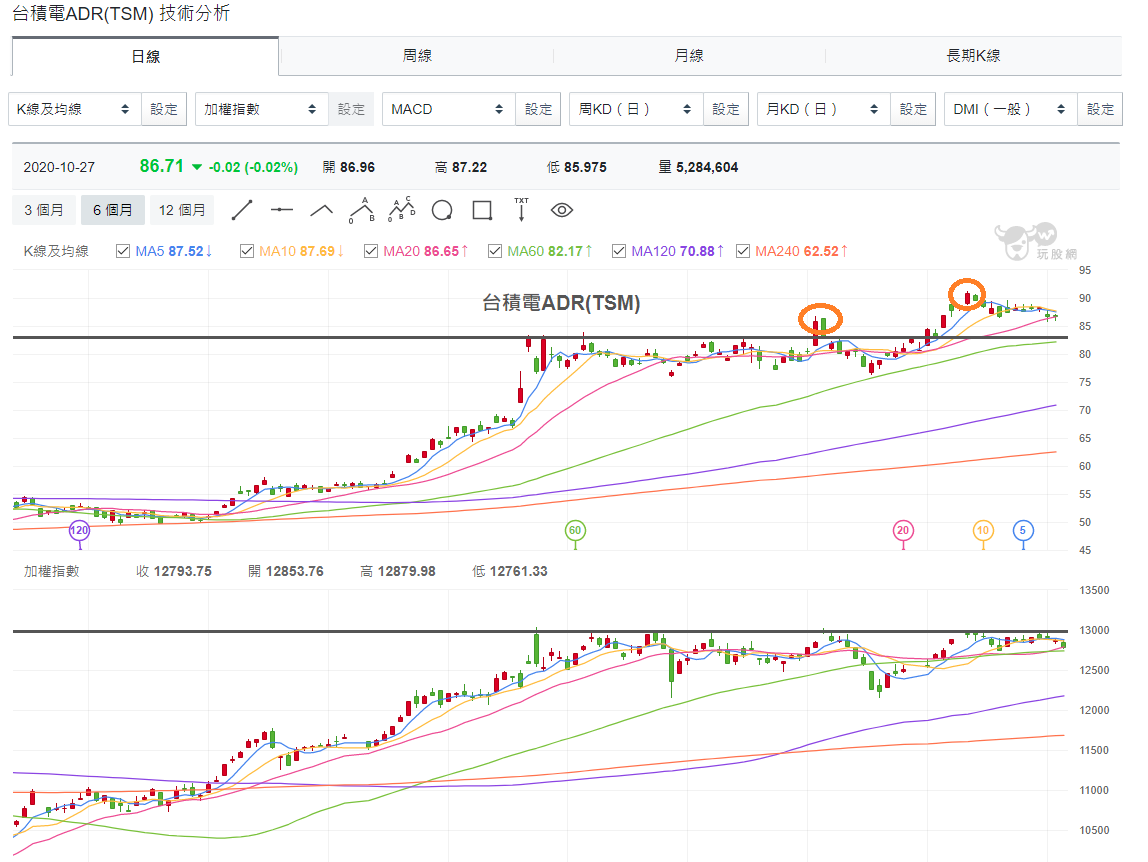Toggle the MA60 moving average off
The image size is (1148, 862).
point(494,251)
